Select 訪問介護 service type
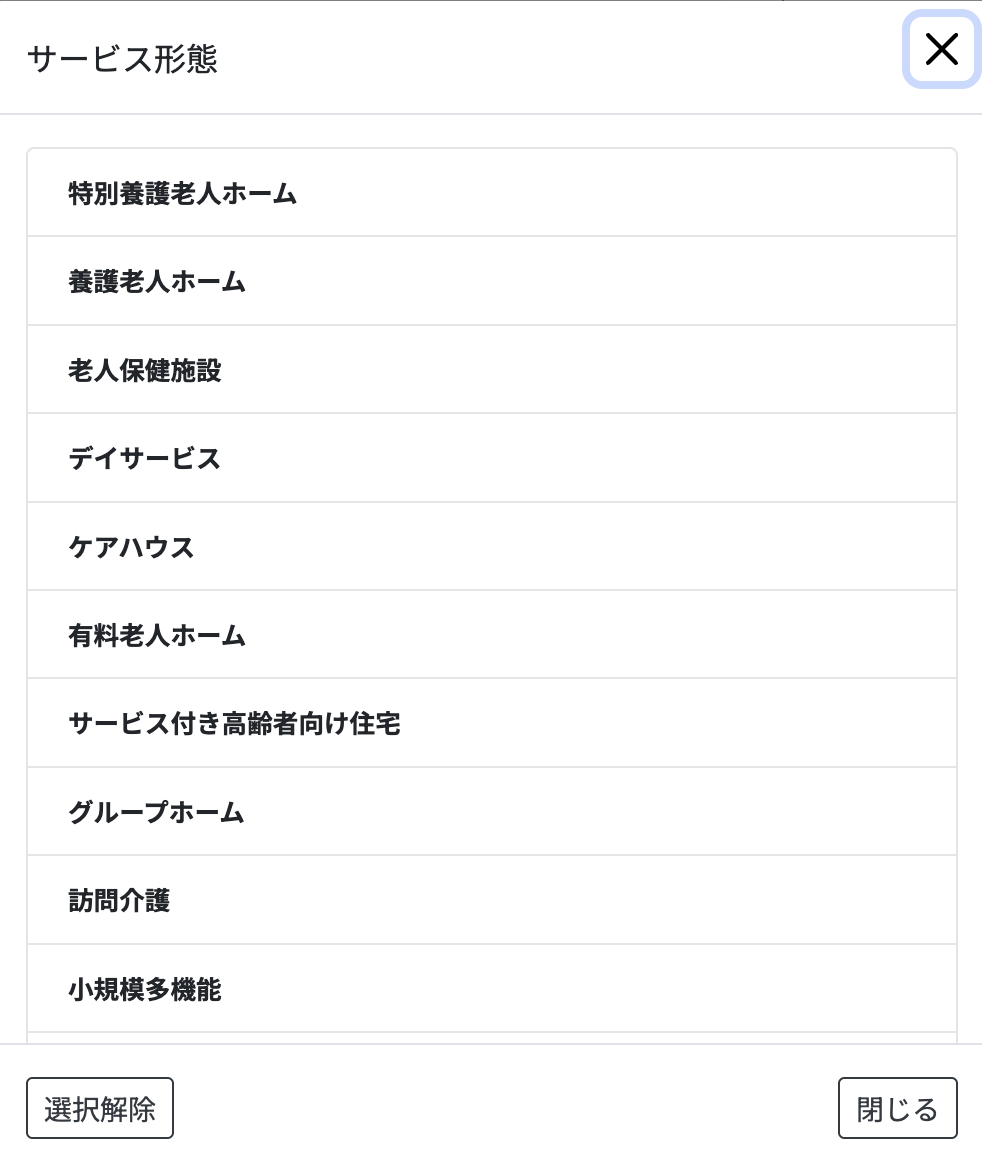The width and height of the screenshot is (982, 1164). coord(119,900)
